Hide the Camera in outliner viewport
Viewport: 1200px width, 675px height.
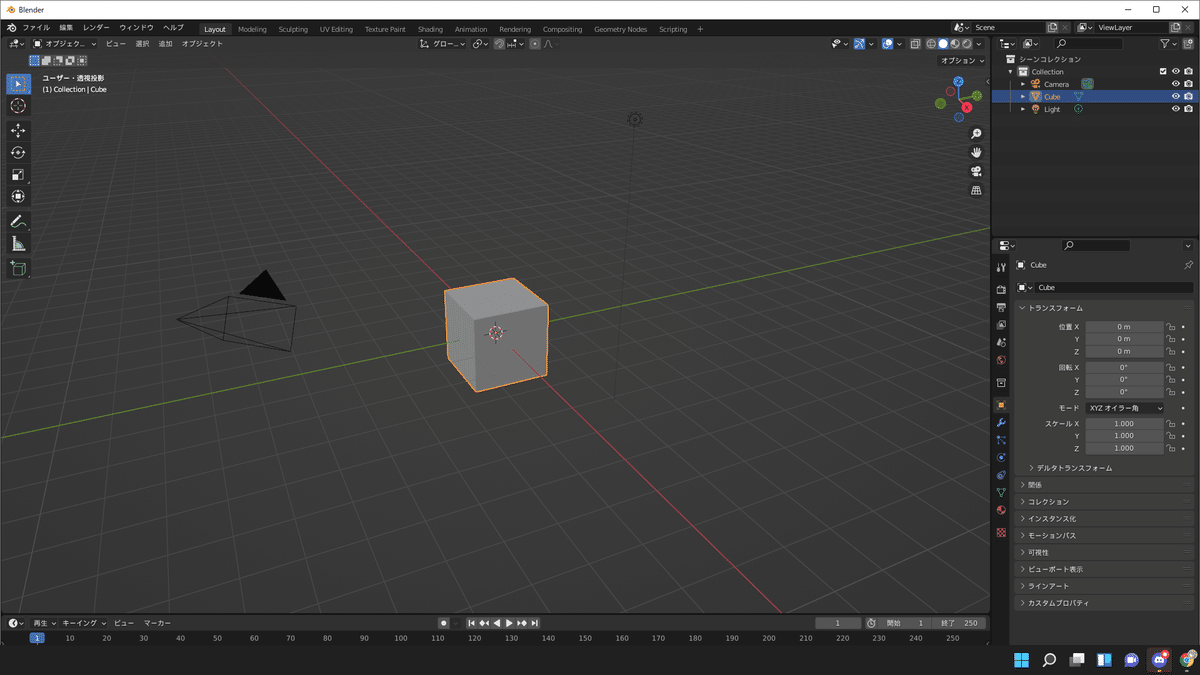click(1176, 84)
